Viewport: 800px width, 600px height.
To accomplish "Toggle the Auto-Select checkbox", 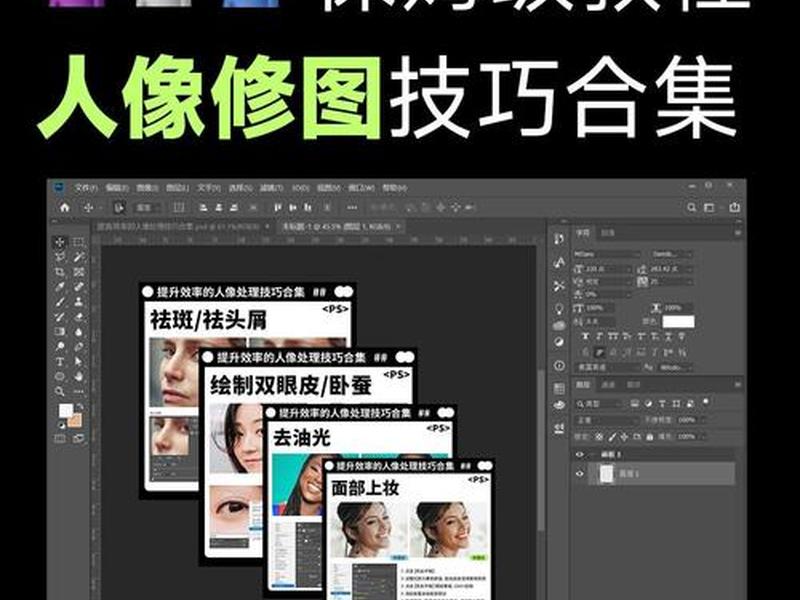I will 119,208.
